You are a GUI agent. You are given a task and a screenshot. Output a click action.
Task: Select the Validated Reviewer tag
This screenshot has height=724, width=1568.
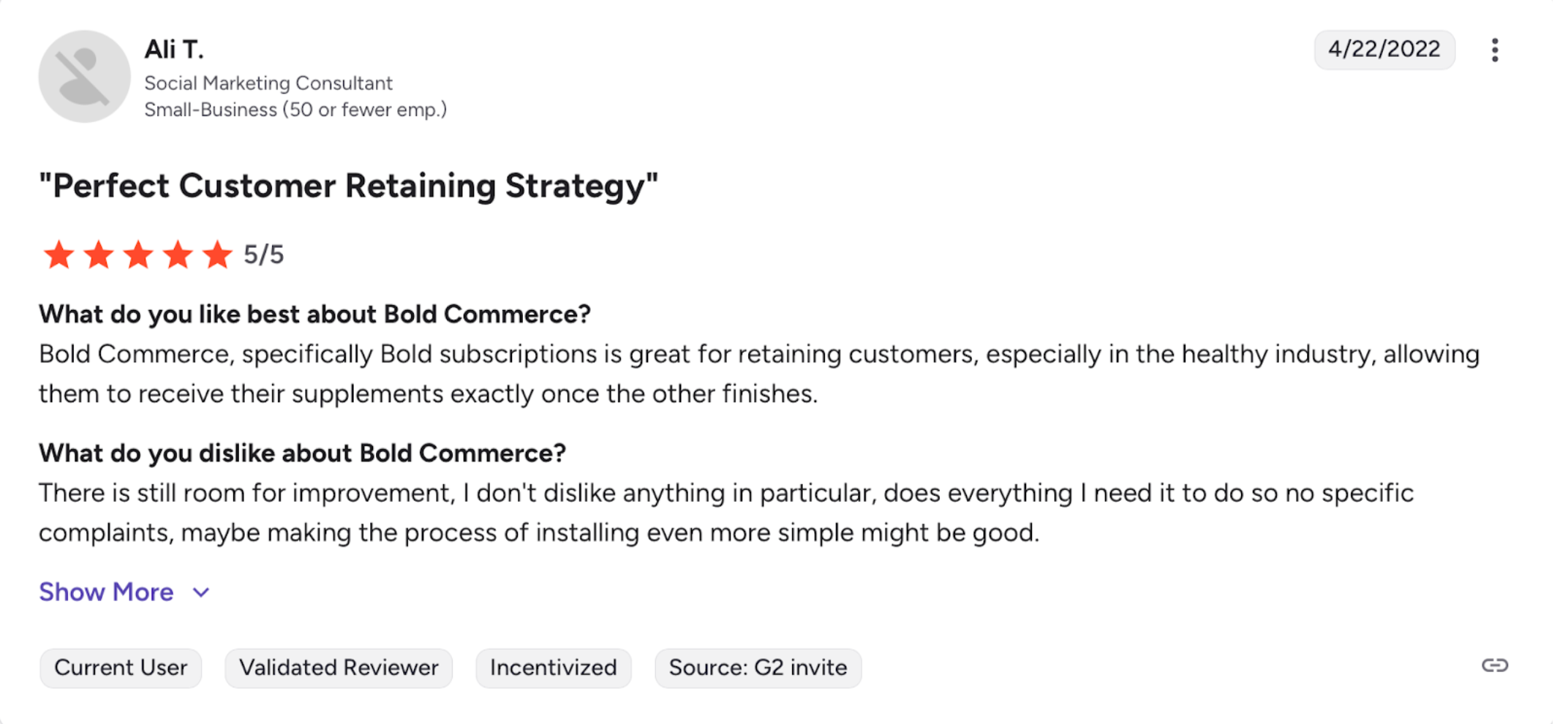coord(339,668)
